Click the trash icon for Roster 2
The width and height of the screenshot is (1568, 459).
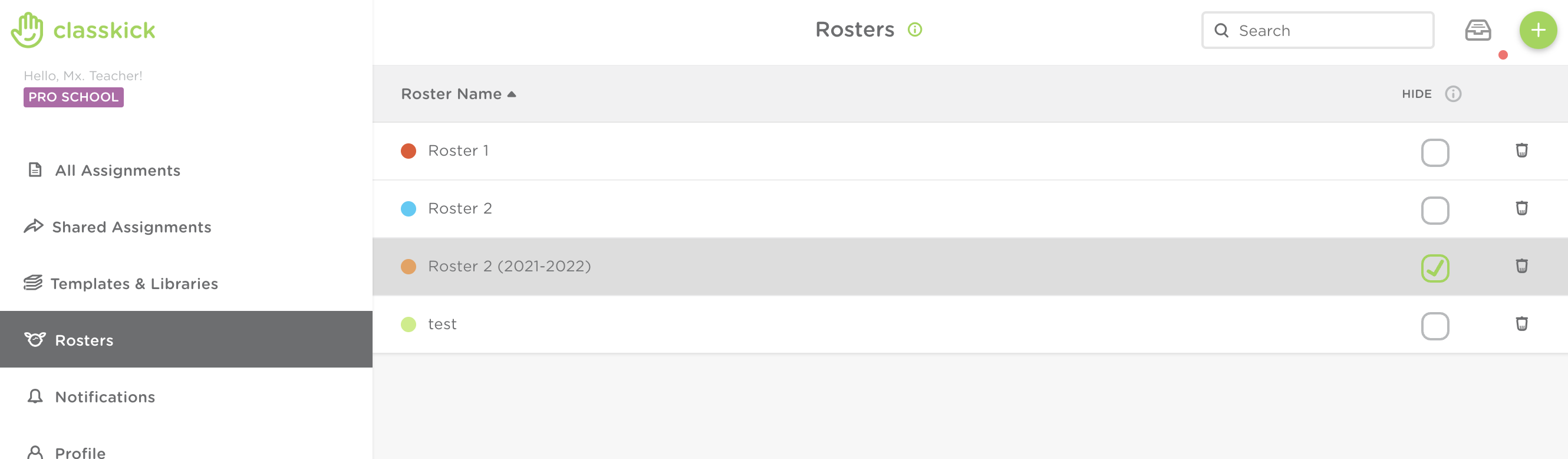pos(1521,208)
